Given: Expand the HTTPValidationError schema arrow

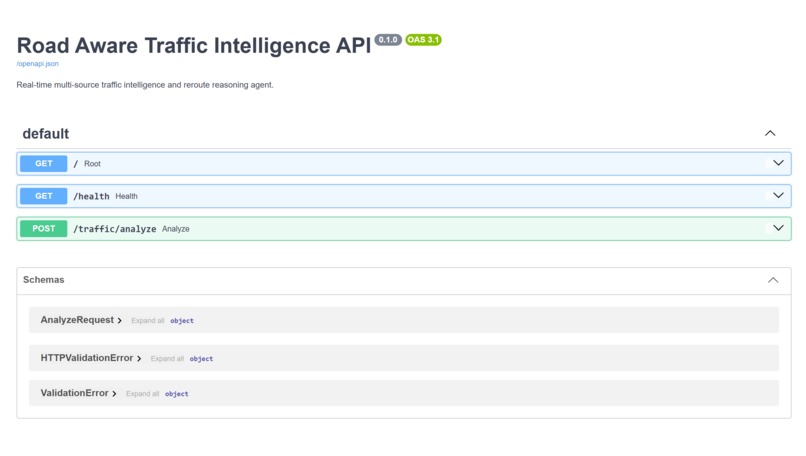Looking at the screenshot, I should coord(139,358).
